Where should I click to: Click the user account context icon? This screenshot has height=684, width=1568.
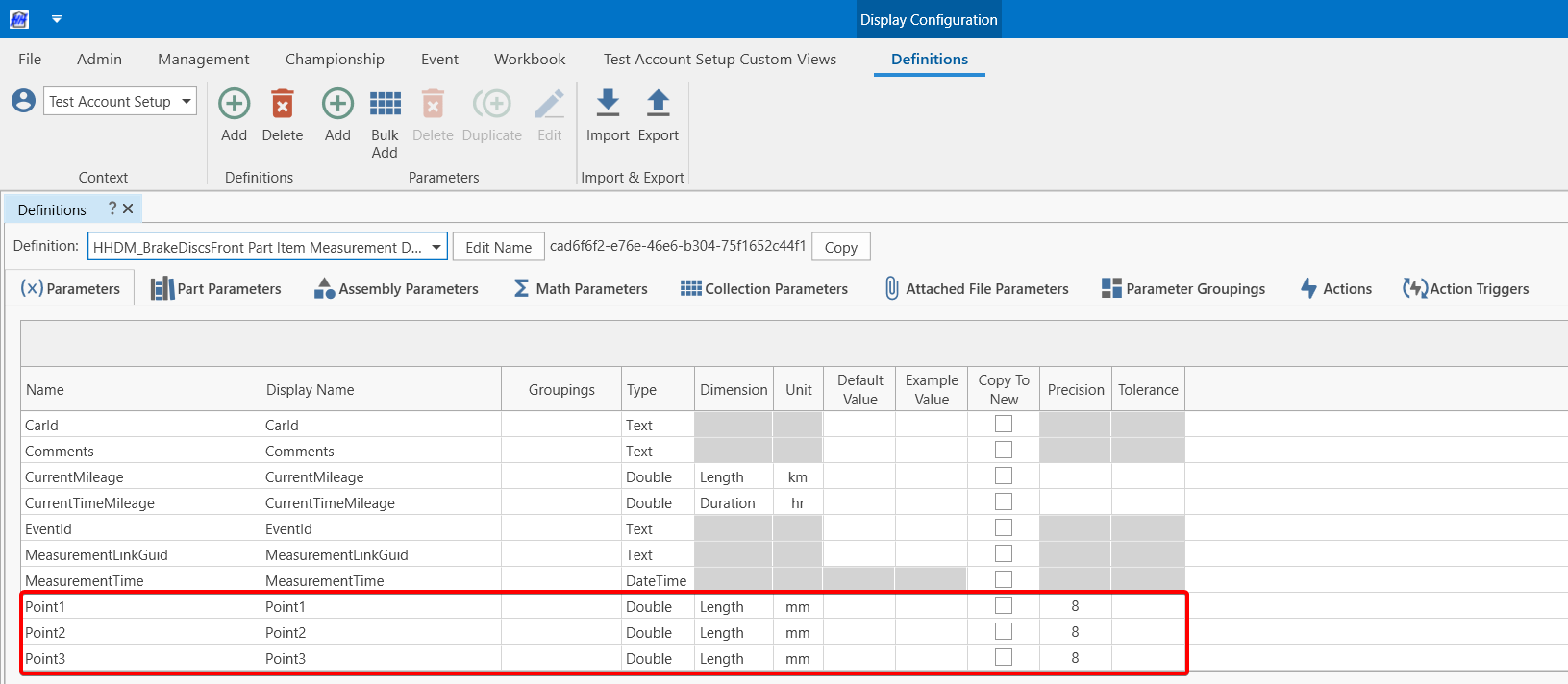(x=24, y=101)
